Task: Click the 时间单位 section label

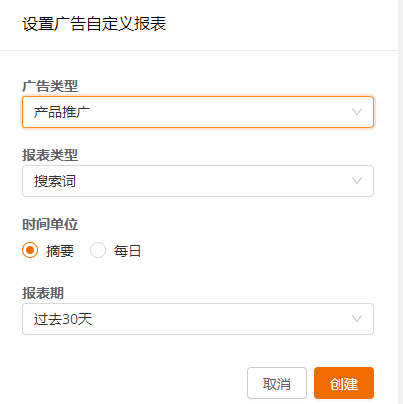Action: [x=50, y=224]
